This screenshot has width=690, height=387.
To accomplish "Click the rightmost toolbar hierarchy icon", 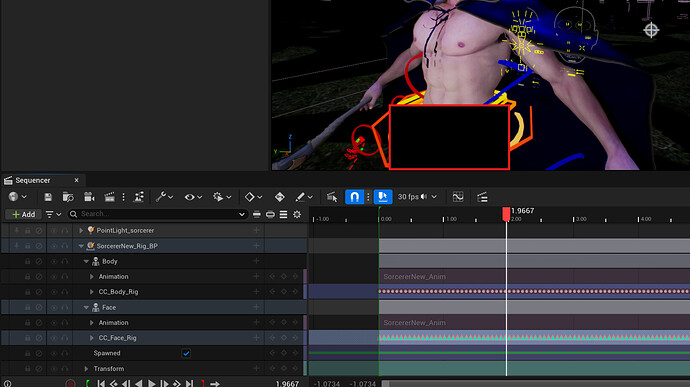I will [482, 197].
